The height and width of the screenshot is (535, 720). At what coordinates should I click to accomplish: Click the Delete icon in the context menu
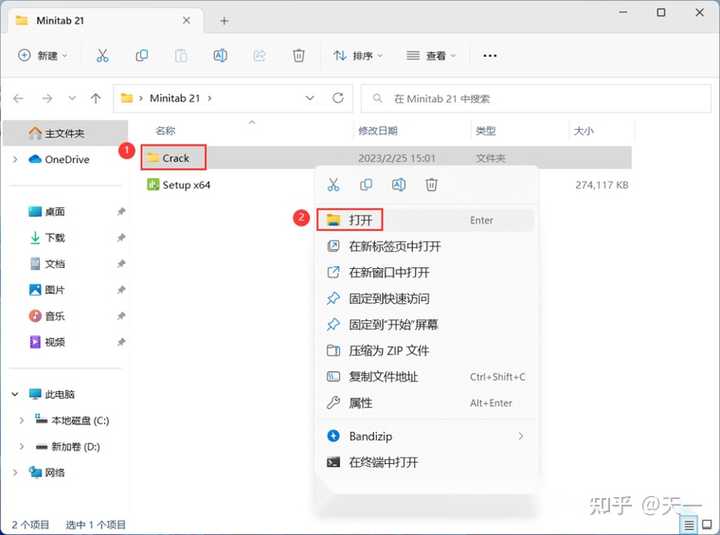(431, 185)
